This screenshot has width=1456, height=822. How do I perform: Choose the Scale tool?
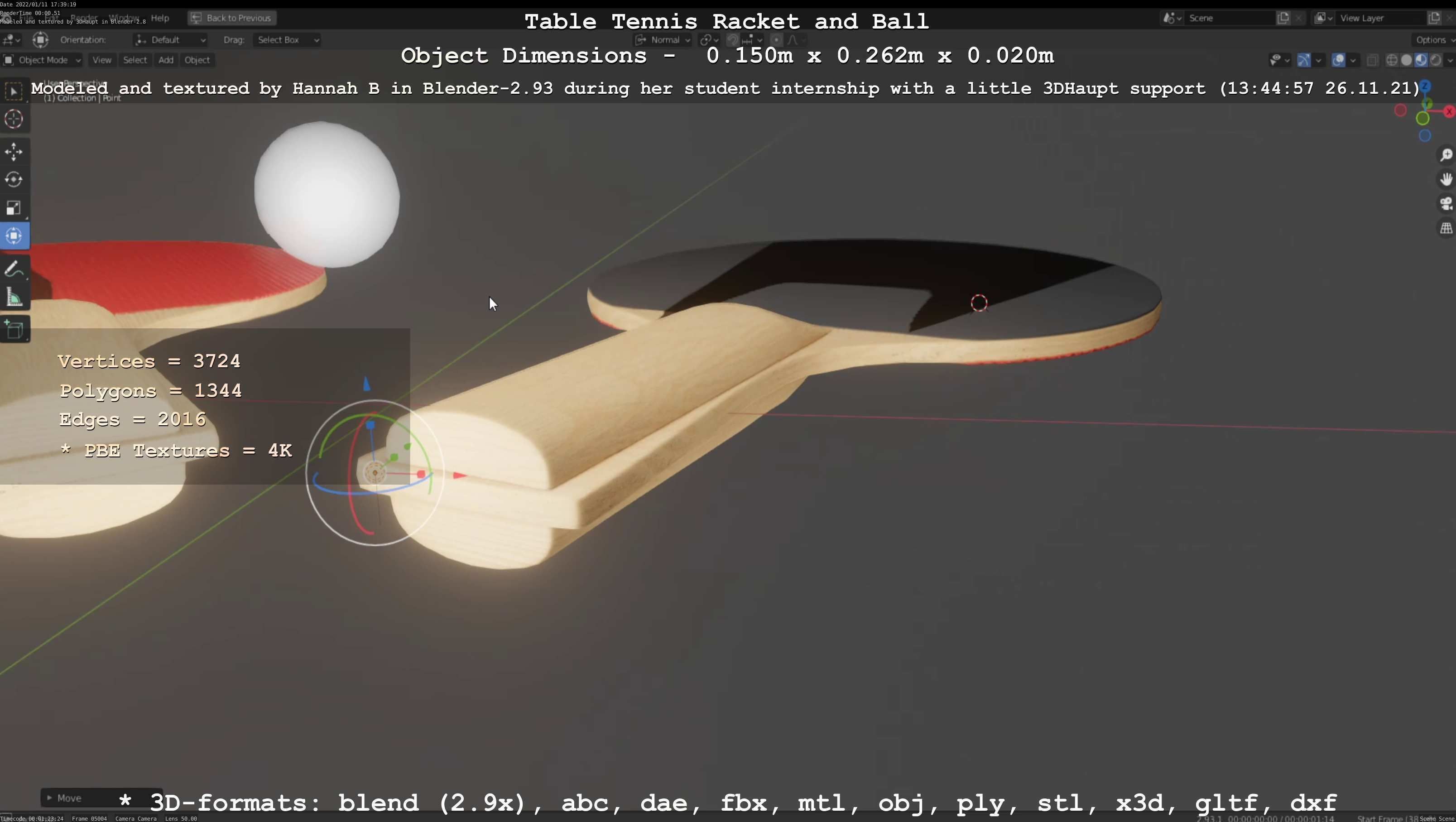tap(14, 207)
